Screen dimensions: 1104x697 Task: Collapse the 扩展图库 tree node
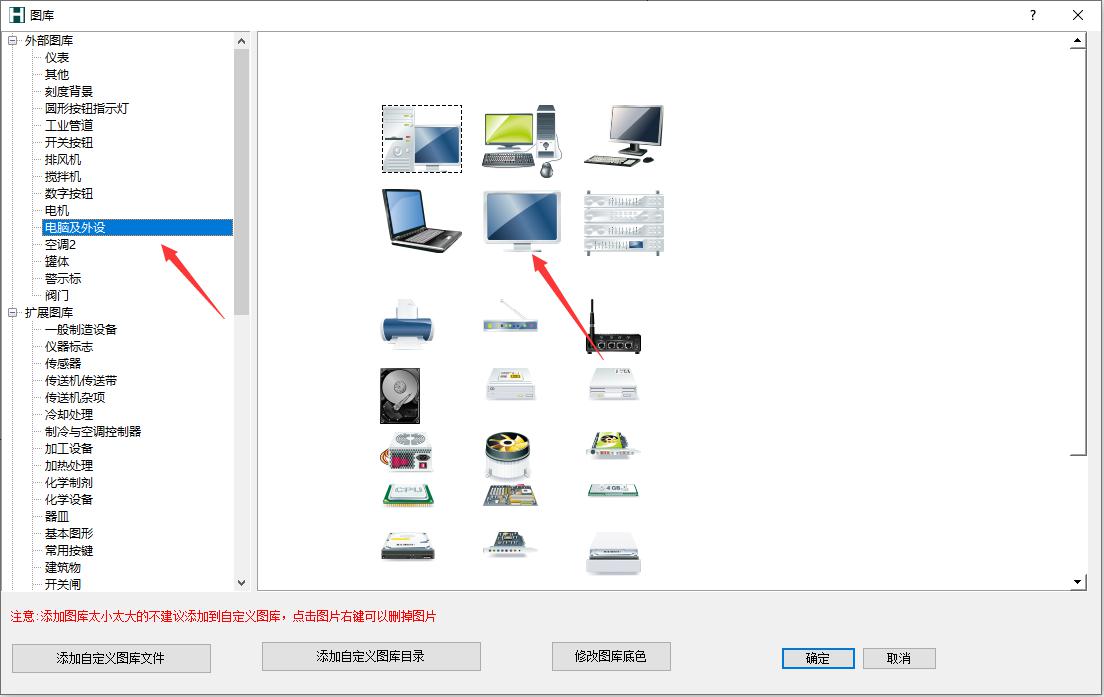(x=13, y=313)
